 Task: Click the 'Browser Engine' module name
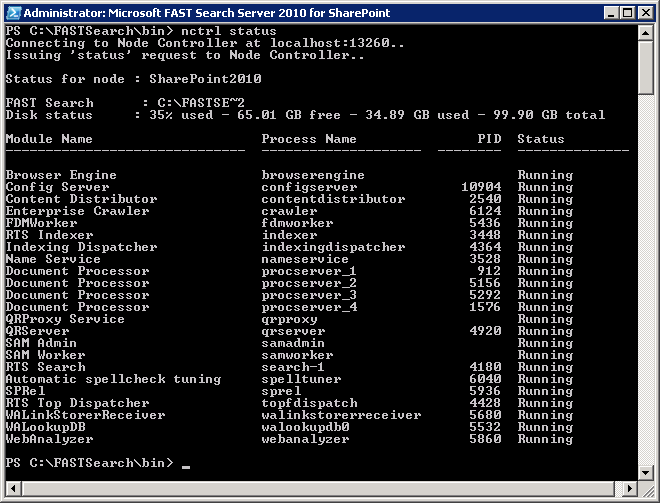61,175
